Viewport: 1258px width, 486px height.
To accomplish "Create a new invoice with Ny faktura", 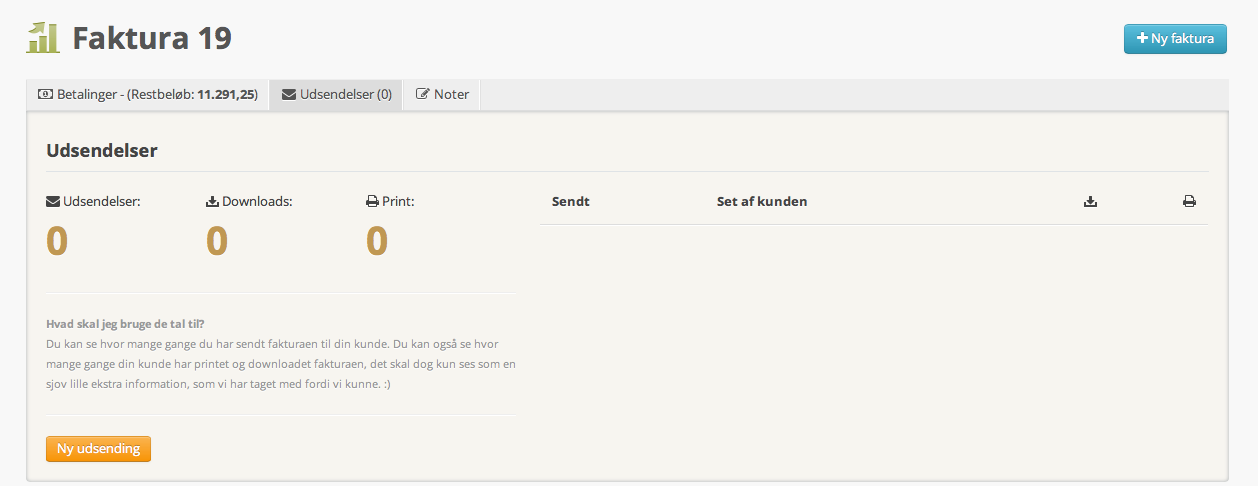I will coord(1175,39).
